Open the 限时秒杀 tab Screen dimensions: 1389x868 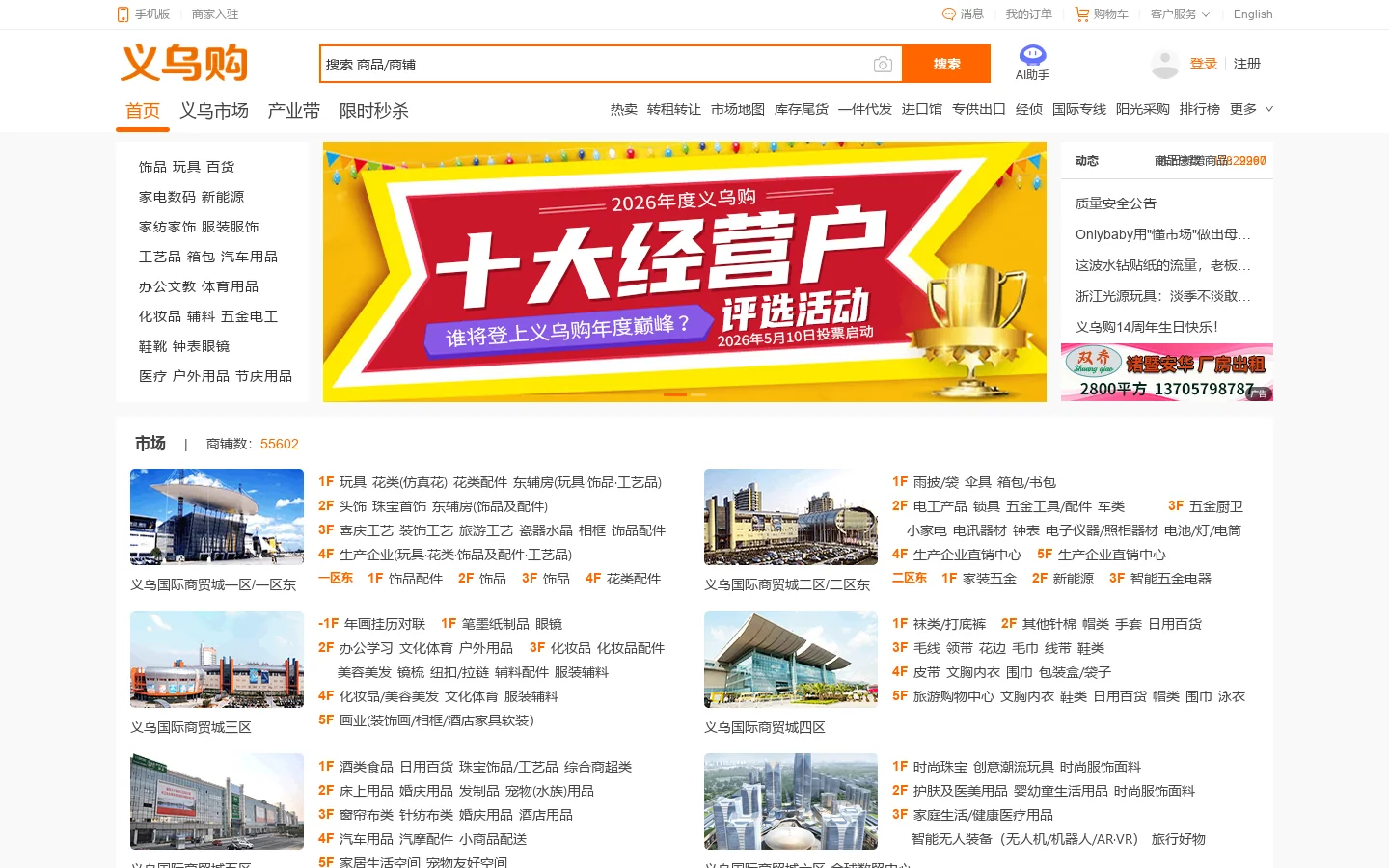[374, 111]
